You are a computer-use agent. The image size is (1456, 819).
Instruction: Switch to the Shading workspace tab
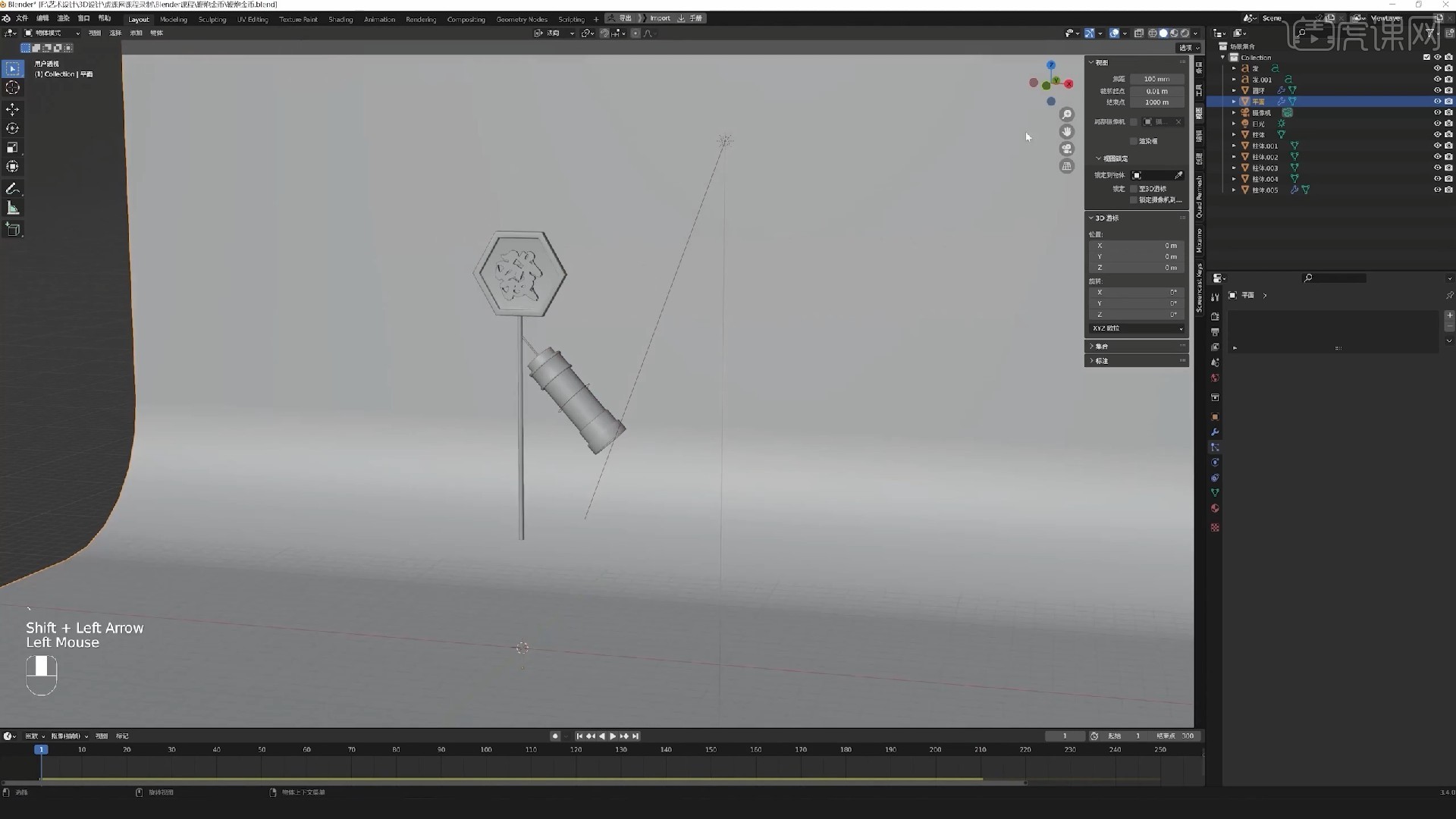tap(340, 19)
